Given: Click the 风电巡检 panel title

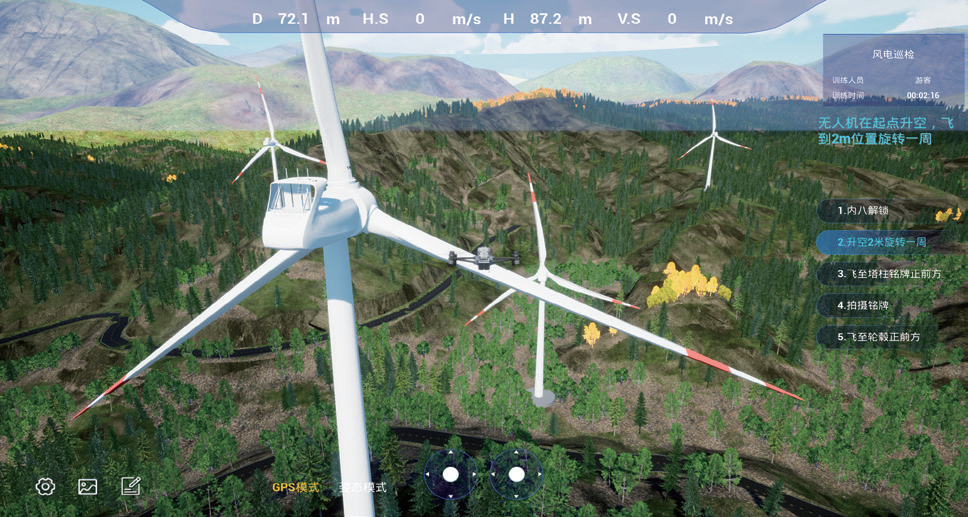Looking at the screenshot, I should [893, 54].
